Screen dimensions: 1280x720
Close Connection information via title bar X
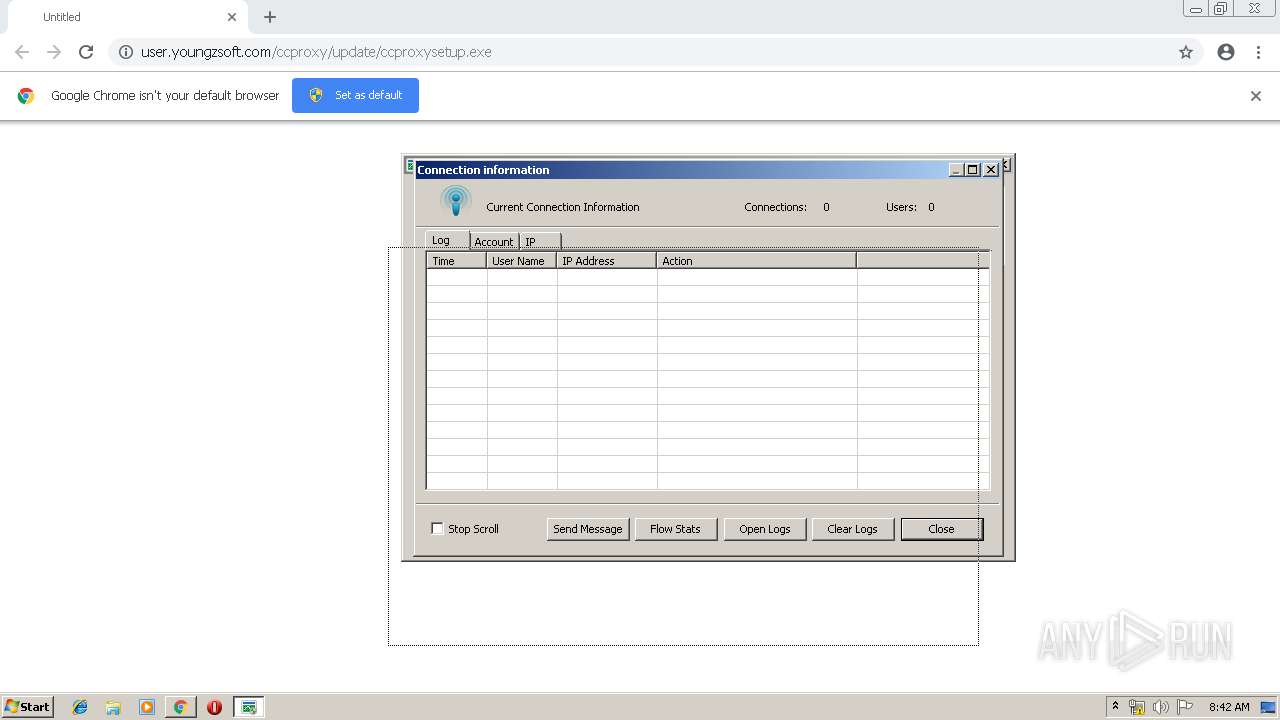[x=991, y=170]
